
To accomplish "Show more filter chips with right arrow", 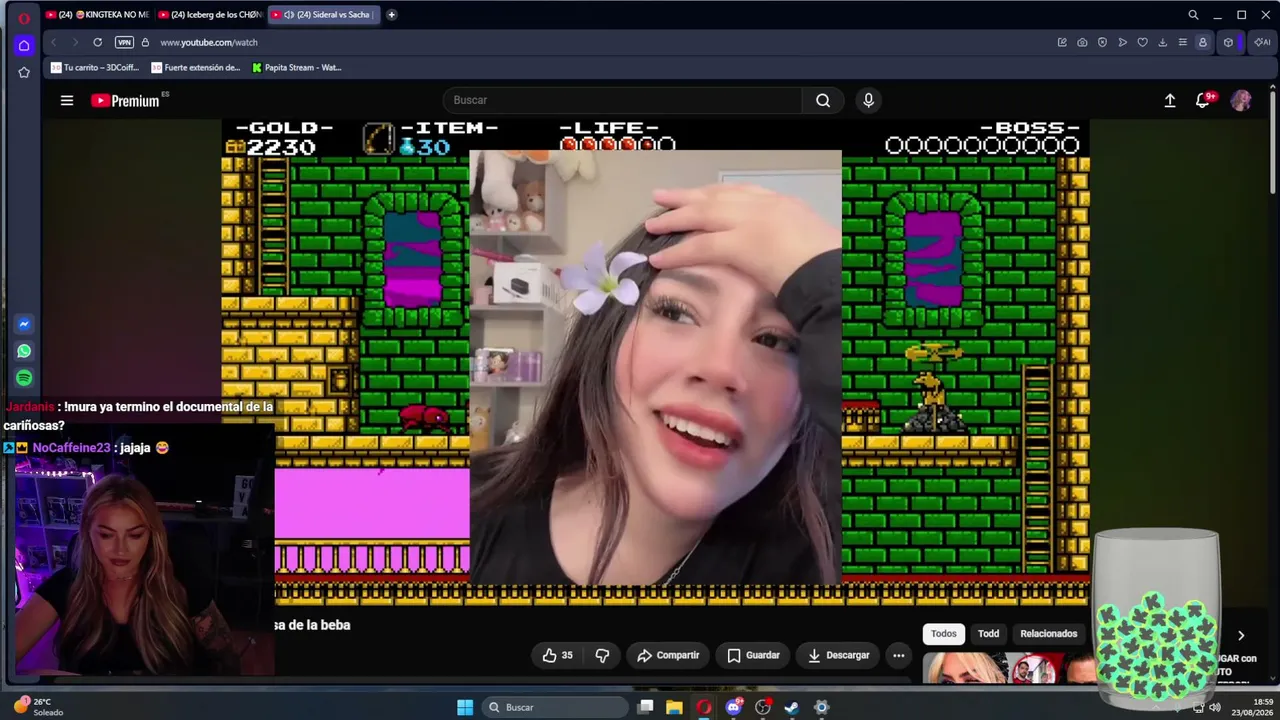I will (x=1241, y=635).
